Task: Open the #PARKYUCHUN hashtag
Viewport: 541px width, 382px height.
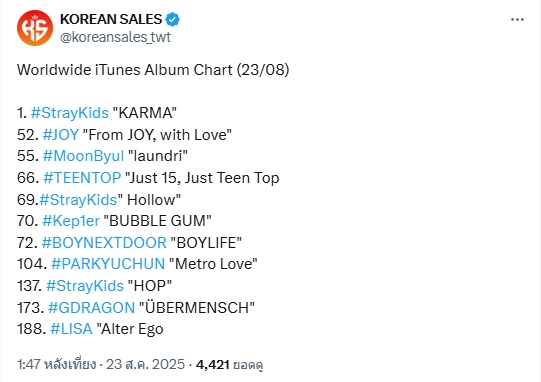Action: (x=108, y=264)
